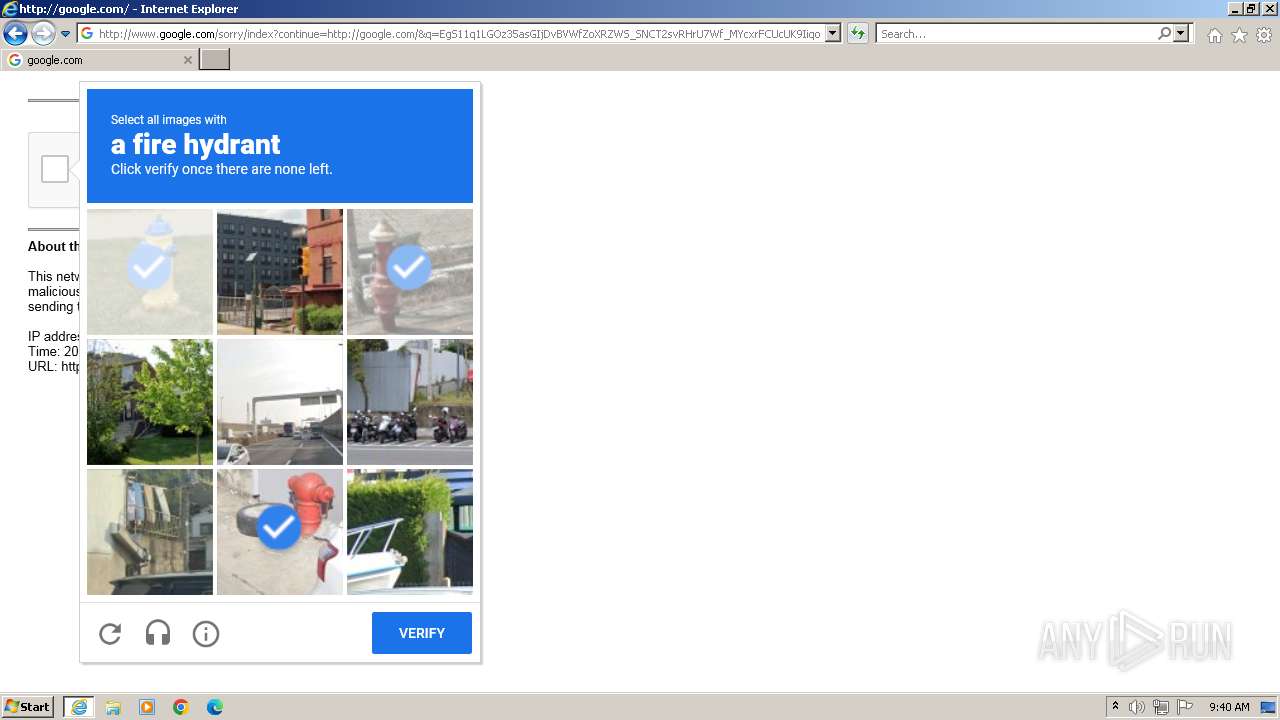The image size is (1280, 720).
Task: Select the green tree and house tile
Action: coord(150,402)
